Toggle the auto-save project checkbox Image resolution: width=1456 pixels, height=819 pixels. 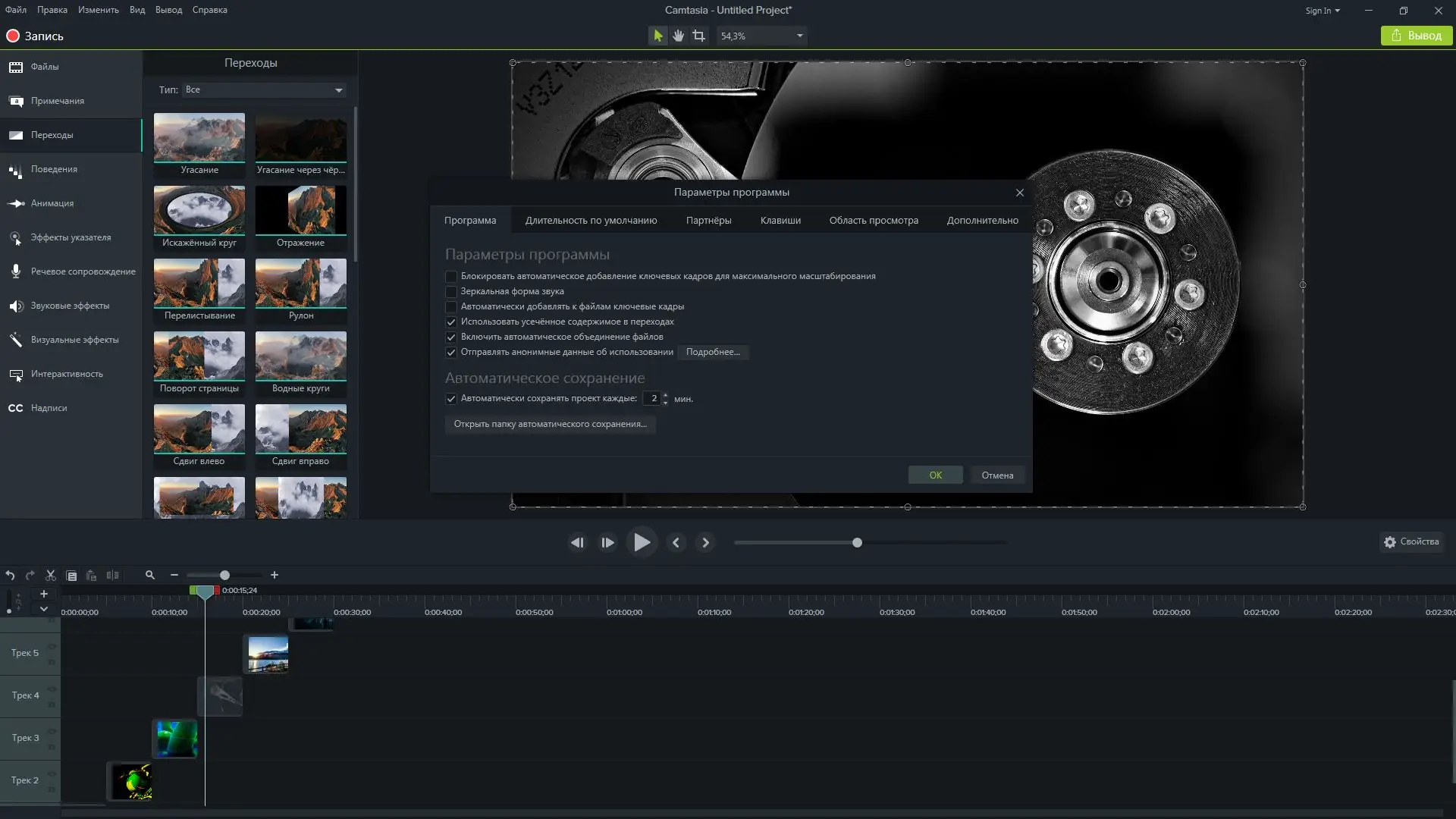click(451, 399)
